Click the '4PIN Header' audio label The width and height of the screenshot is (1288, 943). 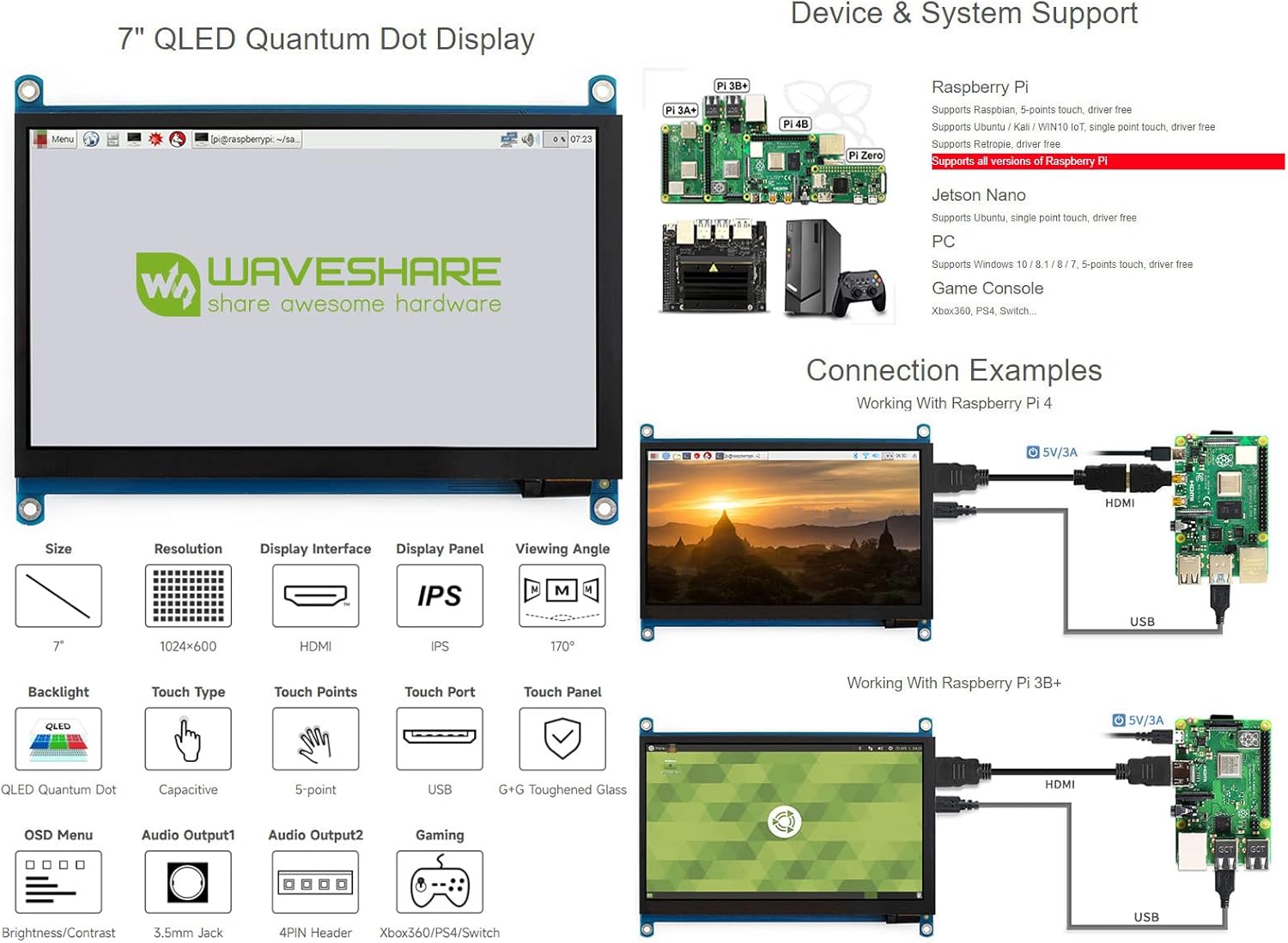click(x=315, y=933)
